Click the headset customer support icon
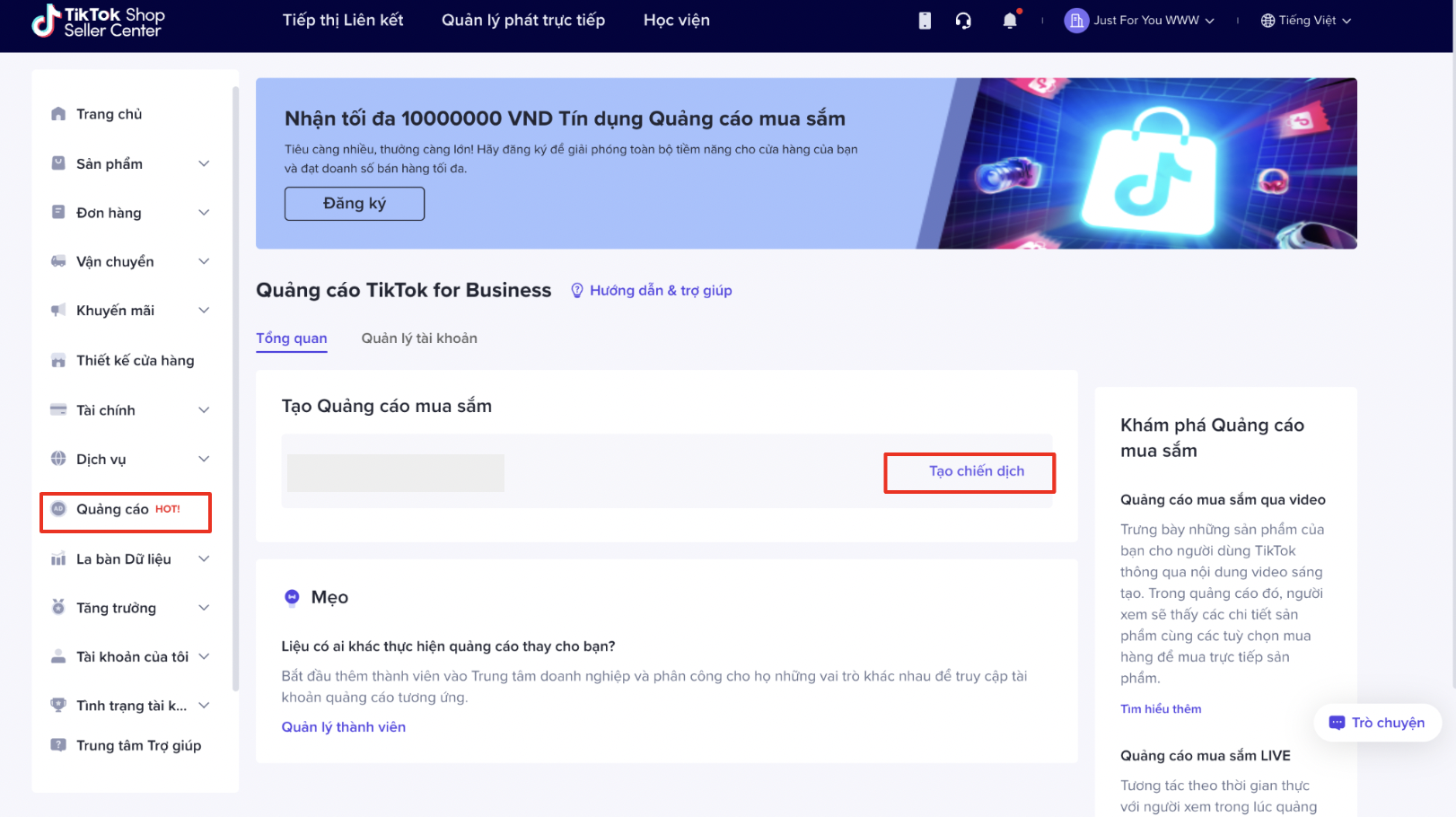Image resolution: width=1456 pixels, height=817 pixels. pyautogui.click(x=963, y=21)
